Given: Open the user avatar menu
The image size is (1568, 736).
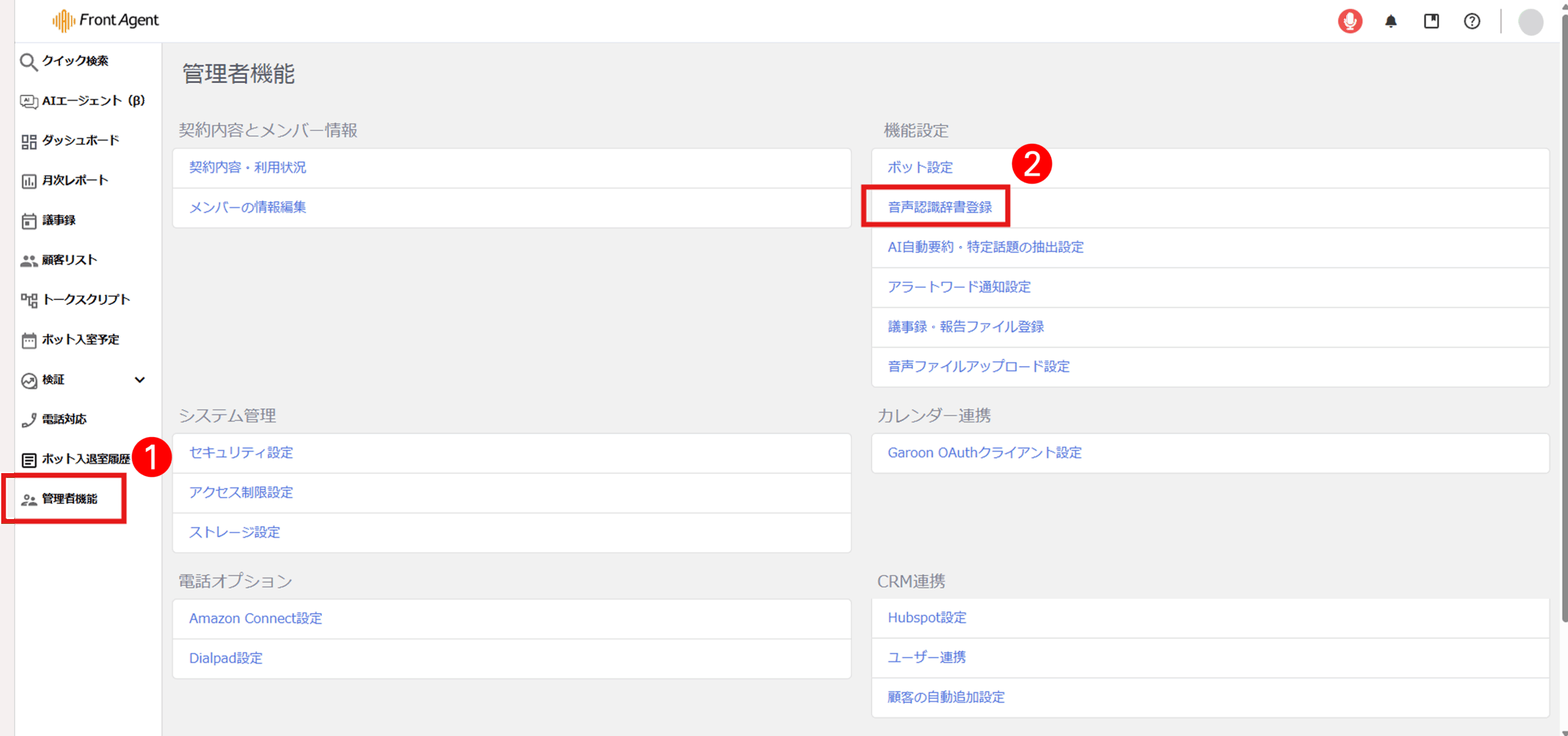Looking at the screenshot, I should point(1530,22).
